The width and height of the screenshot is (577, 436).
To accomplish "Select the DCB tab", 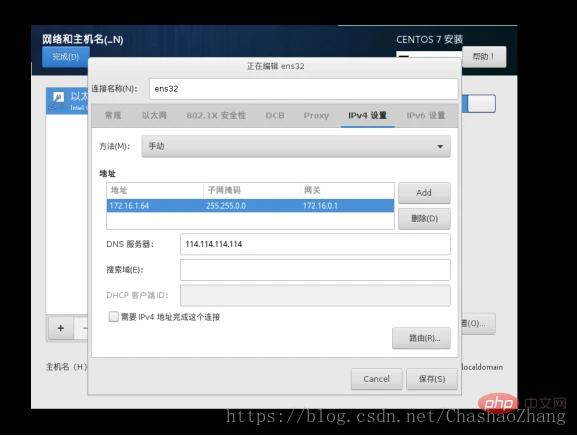I will click(275, 116).
